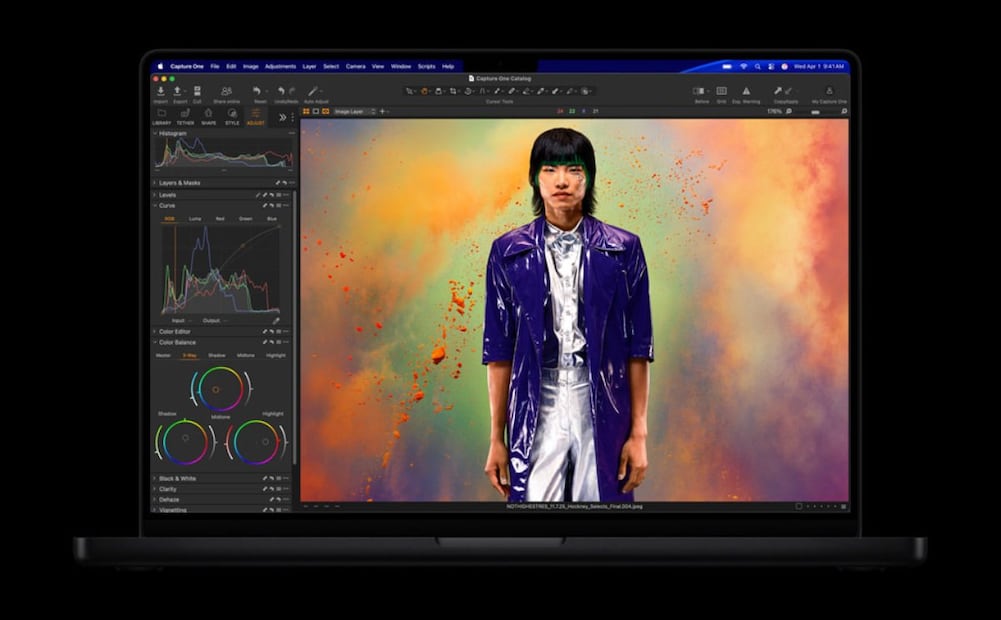Click the Auto Adjust wand icon

click(312, 92)
